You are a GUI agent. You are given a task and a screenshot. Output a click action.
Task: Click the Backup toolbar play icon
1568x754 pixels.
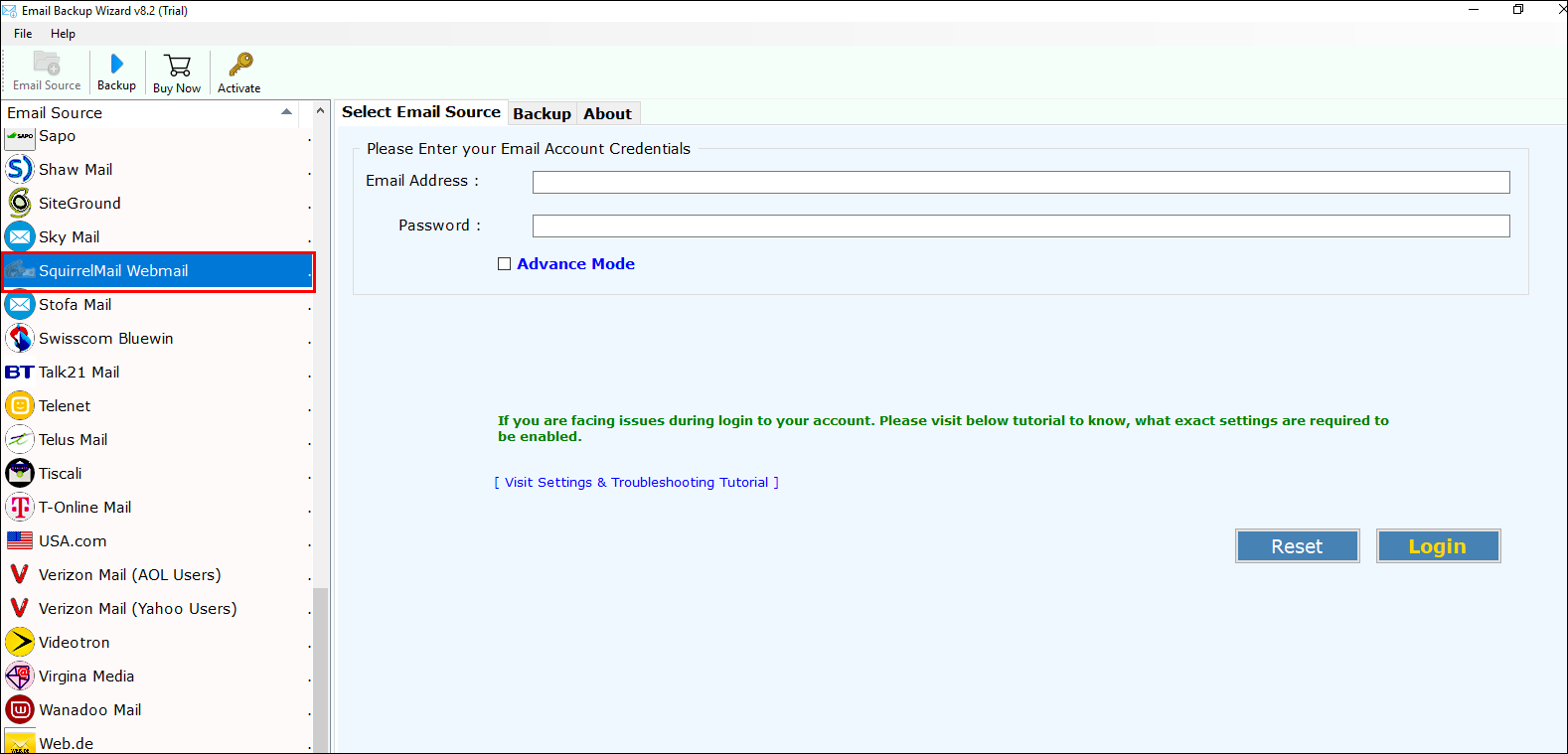(116, 65)
